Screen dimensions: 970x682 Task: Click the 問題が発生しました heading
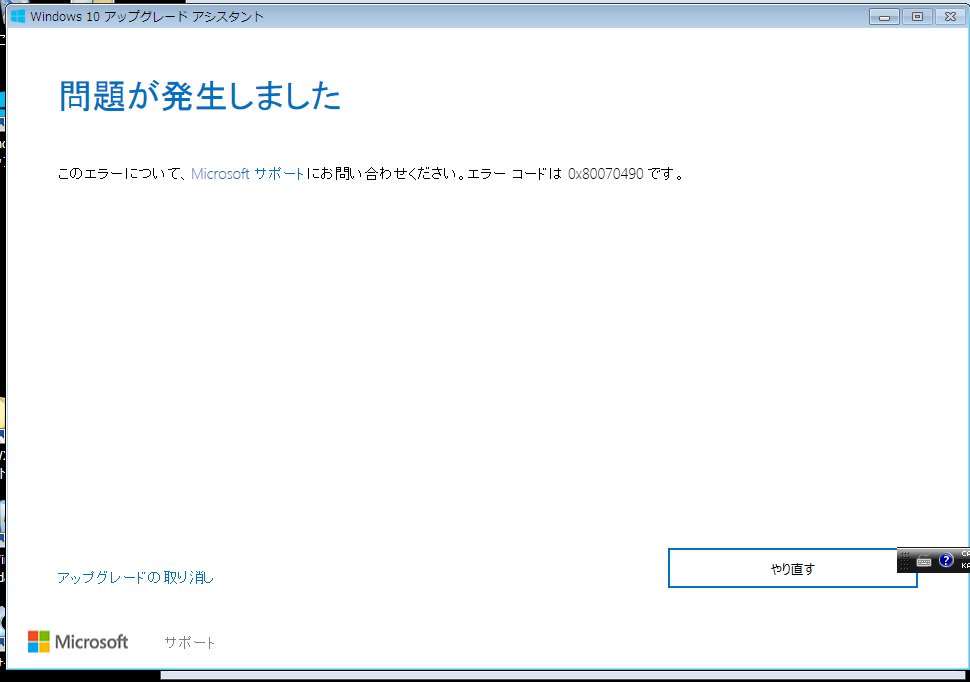(200, 97)
